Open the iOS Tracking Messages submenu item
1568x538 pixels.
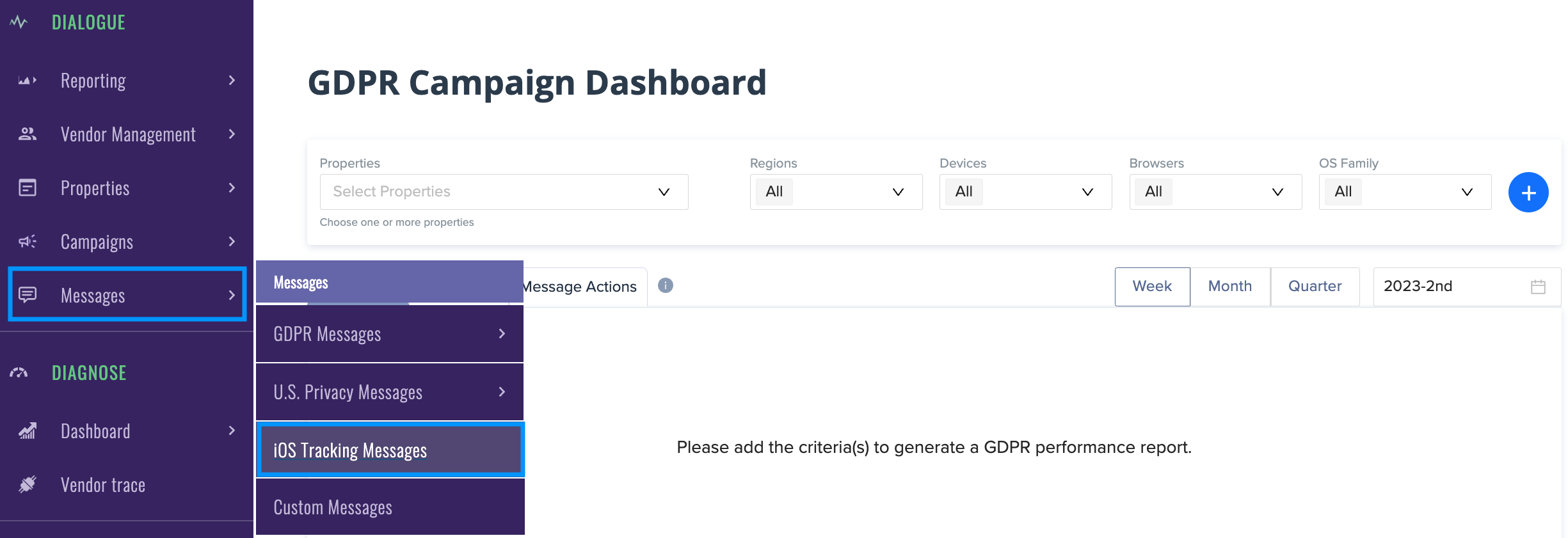point(390,450)
